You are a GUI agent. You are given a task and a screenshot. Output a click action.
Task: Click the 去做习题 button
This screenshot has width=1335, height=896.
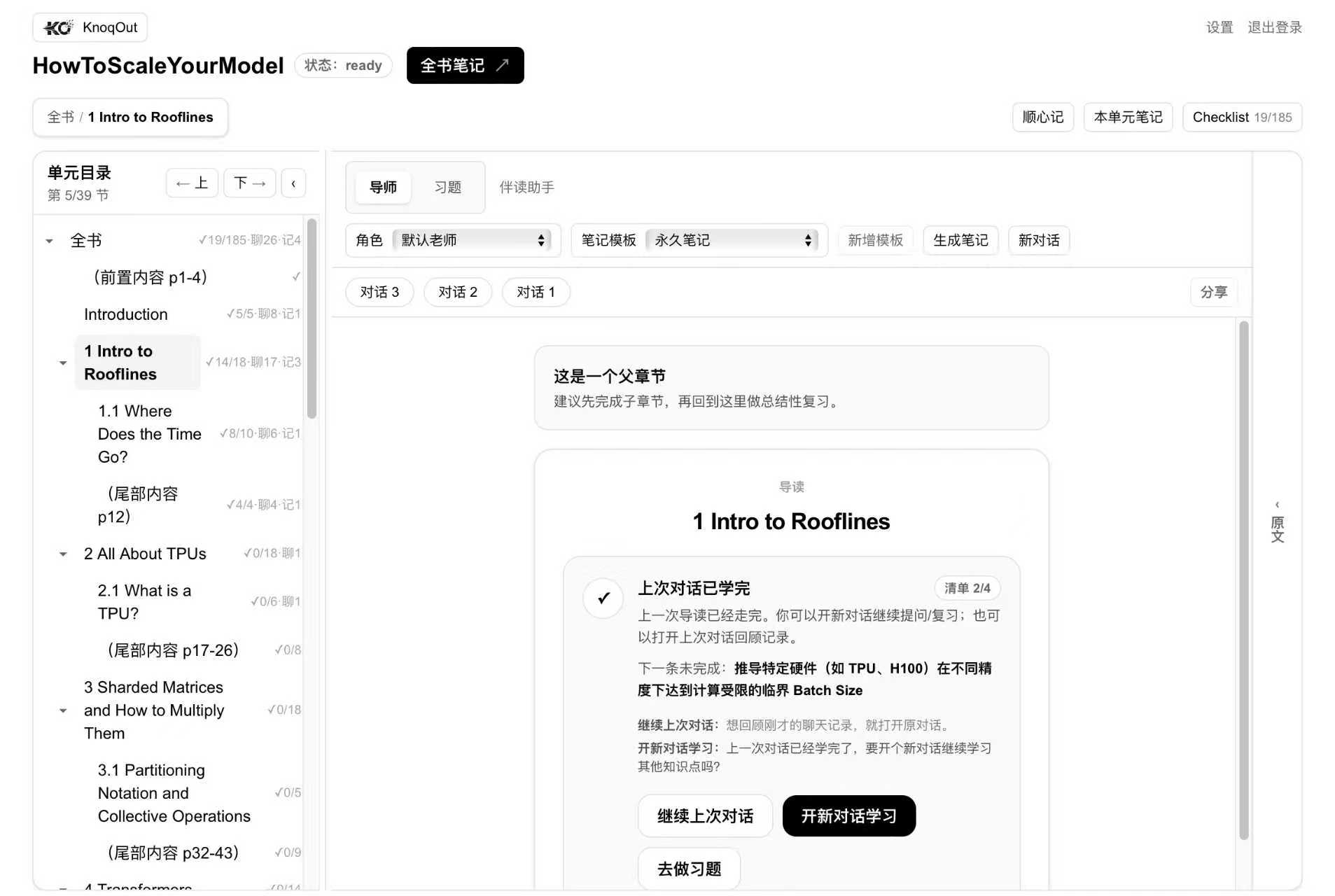point(688,868)
